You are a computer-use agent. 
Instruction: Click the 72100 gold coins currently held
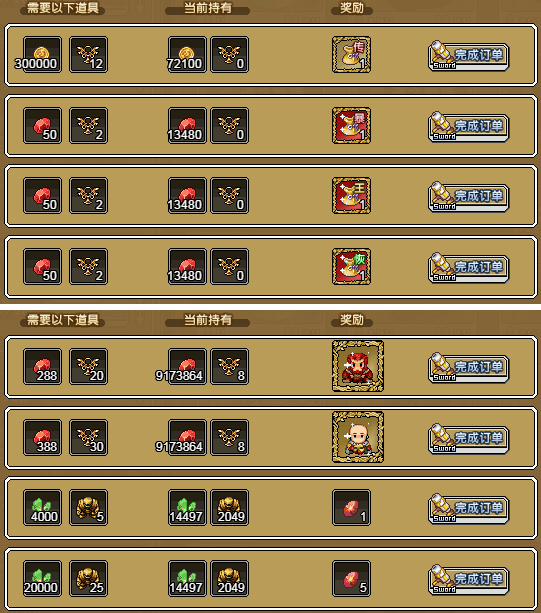pos(187,54)
